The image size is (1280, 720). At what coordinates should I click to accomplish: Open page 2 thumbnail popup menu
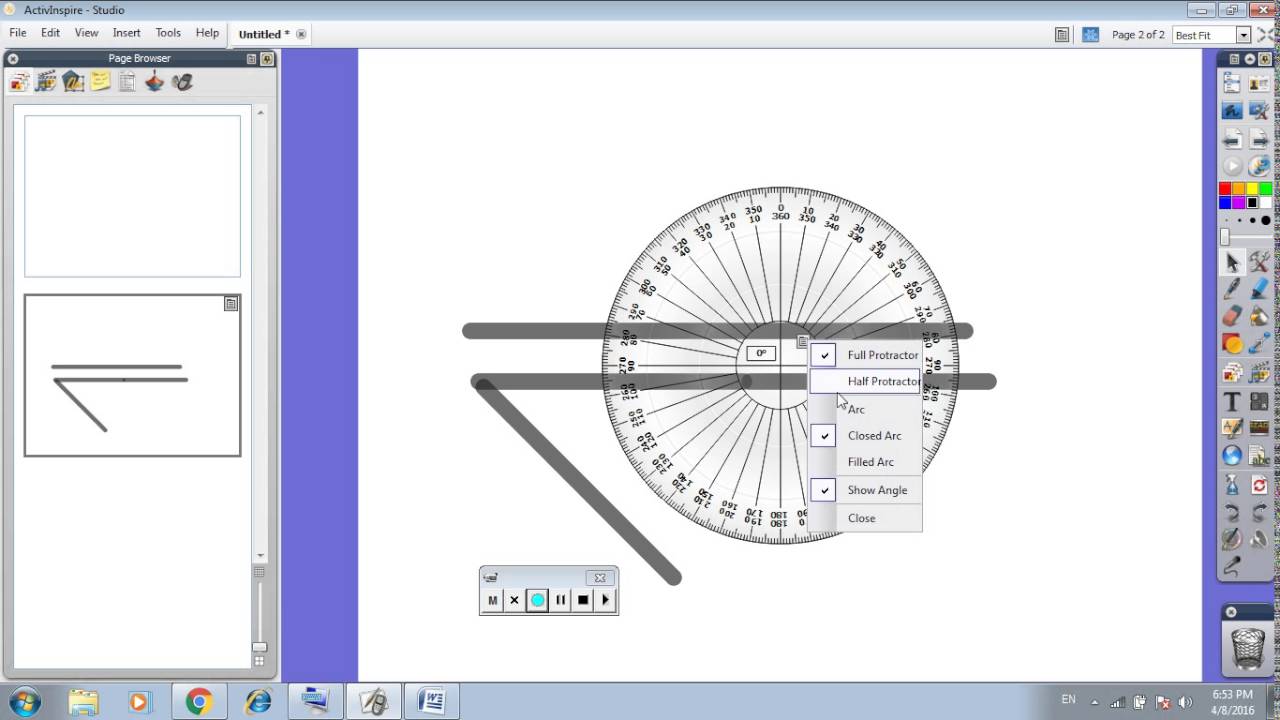(x=231, y=303)
